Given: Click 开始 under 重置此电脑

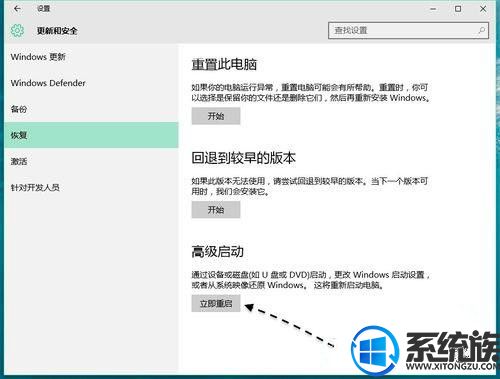Looking at the screenshot, I should pyautogui.click(x=216, y=116).
